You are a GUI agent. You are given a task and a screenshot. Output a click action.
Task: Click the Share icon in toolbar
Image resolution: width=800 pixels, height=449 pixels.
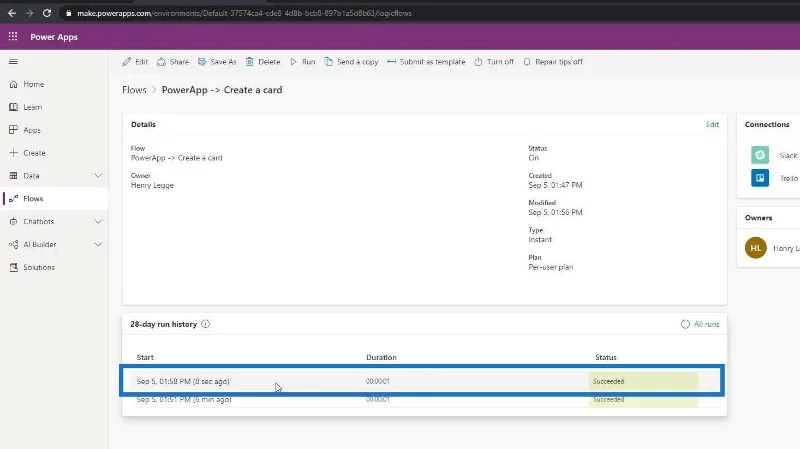pos(161,62)
